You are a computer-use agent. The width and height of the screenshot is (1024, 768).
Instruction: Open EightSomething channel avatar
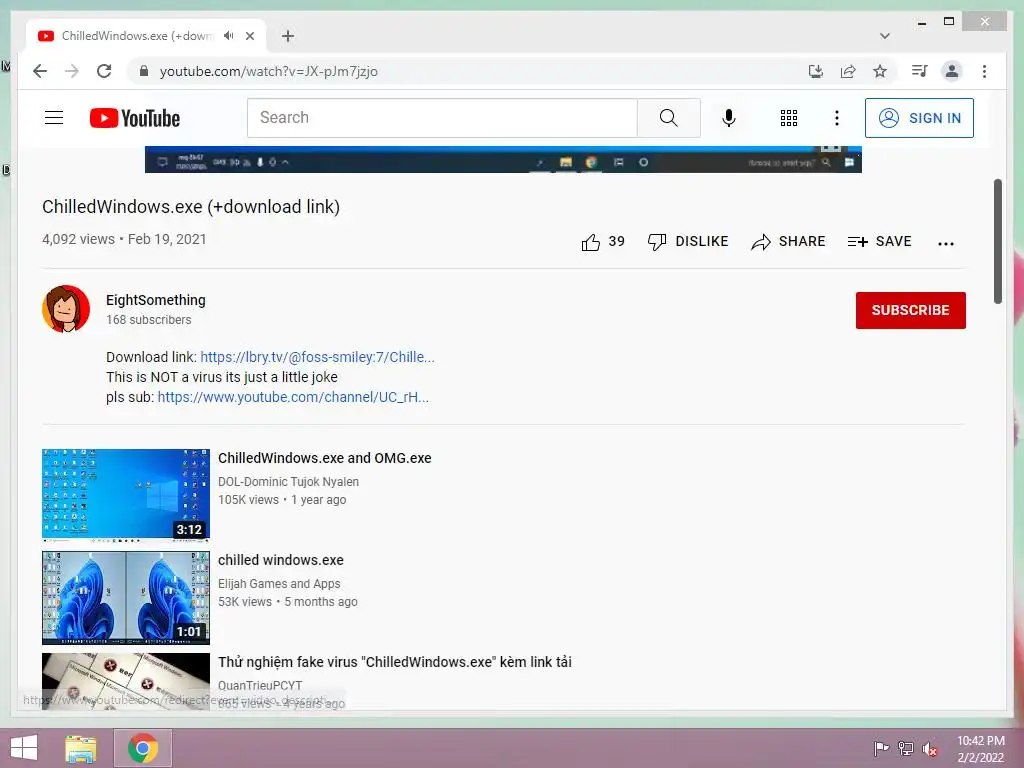(x=66, y=309)
